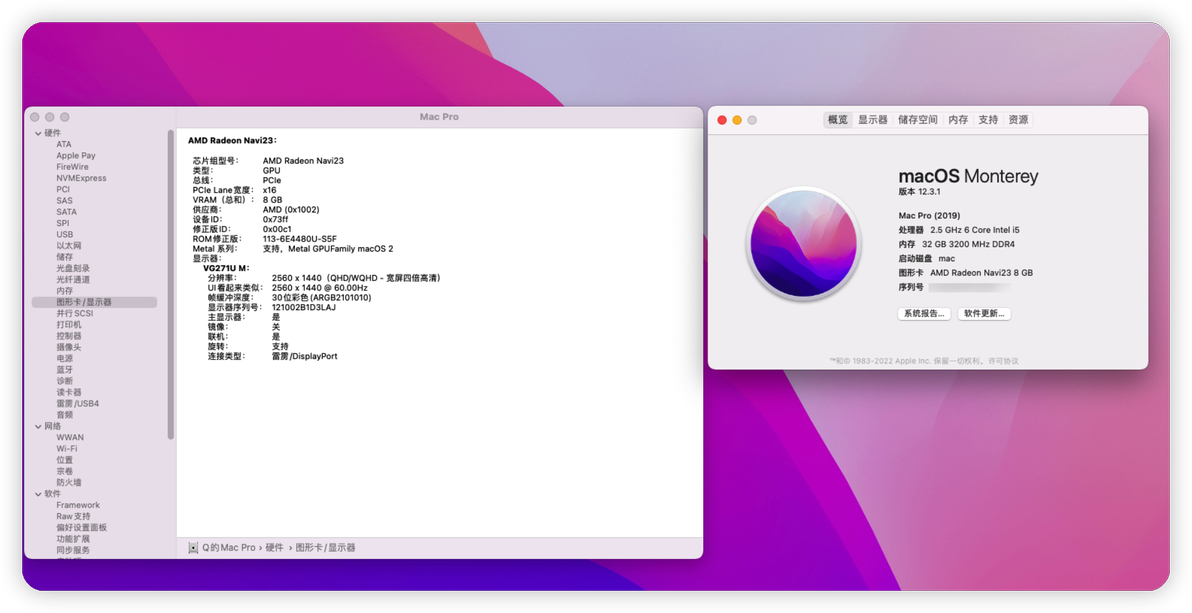Click Q的Mac Pro in the path bar
1192x613 pixels.
pos(229,548)
